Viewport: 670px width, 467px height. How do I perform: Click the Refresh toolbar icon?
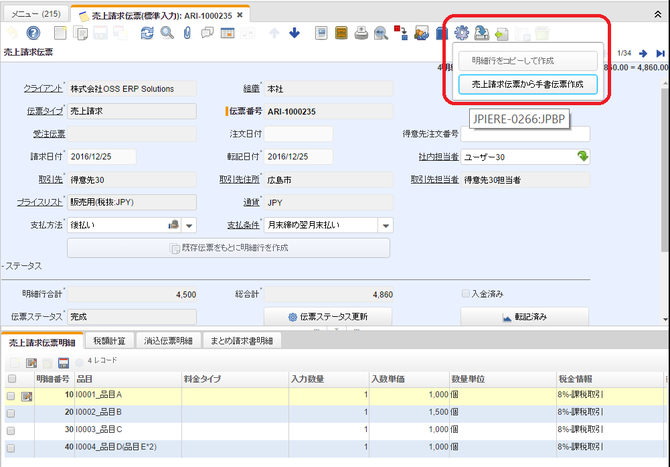point(147,33)
